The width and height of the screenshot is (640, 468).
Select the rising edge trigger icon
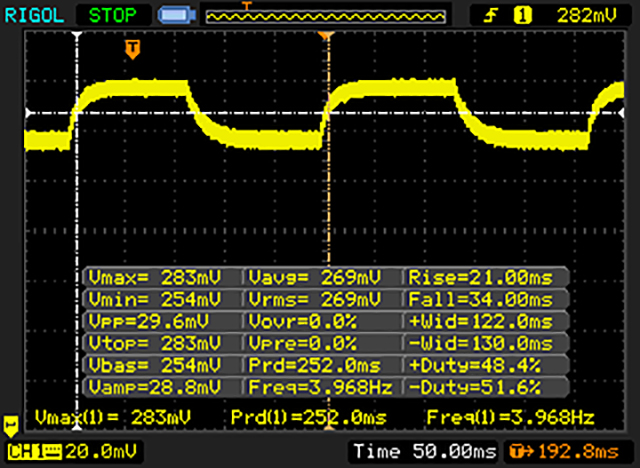point(492,15)
